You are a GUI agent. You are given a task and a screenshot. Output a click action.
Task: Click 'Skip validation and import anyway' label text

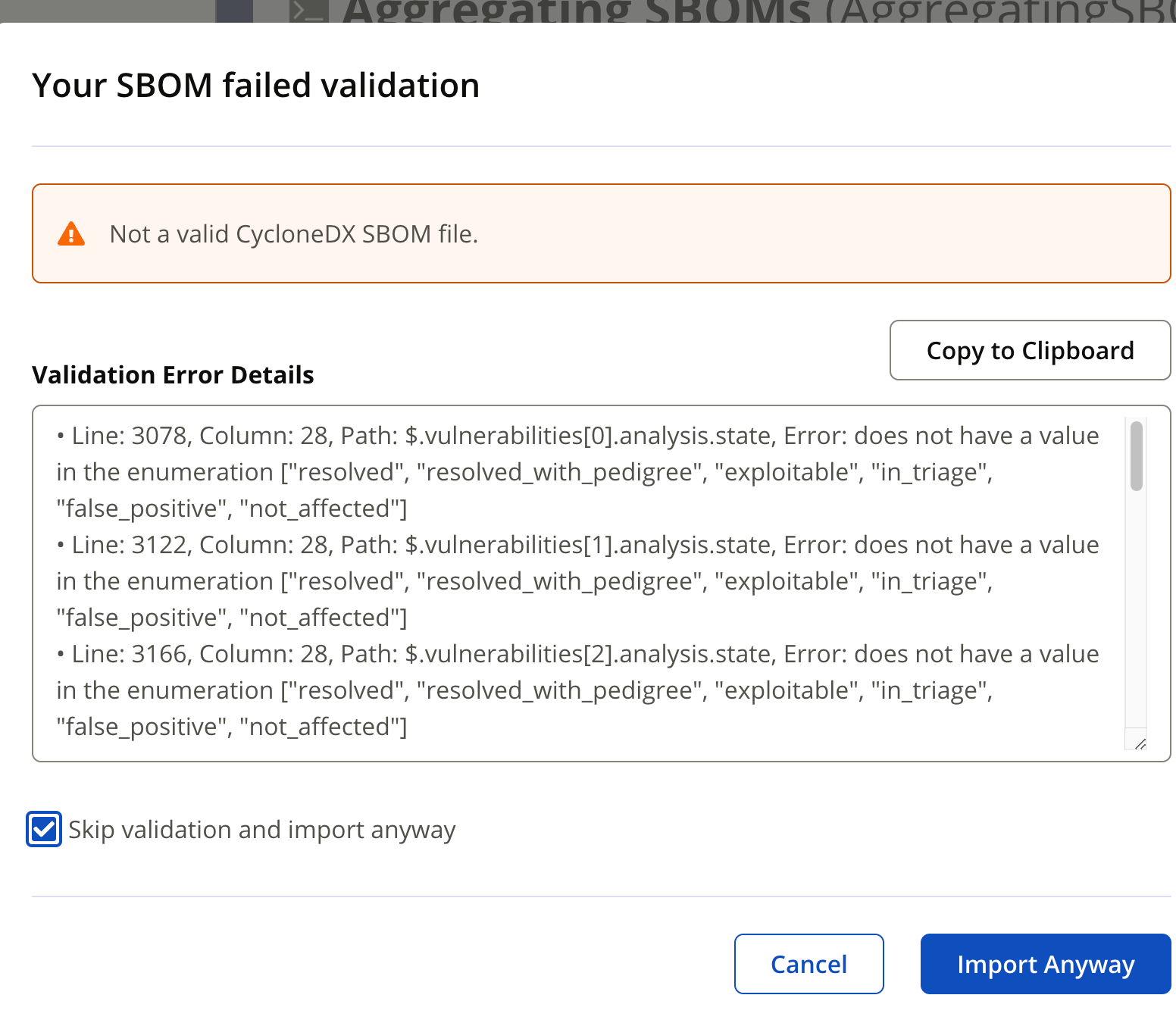pos(262,830)
